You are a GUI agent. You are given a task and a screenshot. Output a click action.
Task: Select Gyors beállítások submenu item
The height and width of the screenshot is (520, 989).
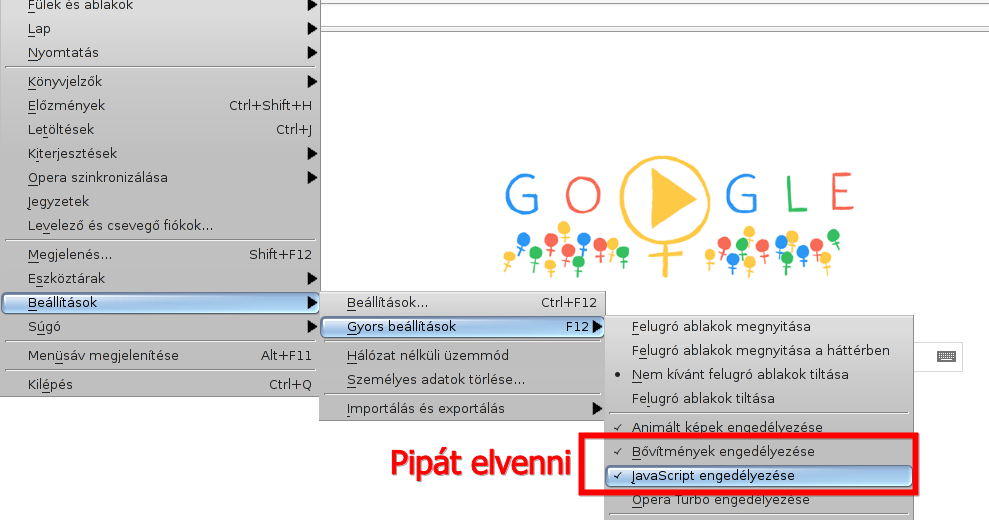462,326
